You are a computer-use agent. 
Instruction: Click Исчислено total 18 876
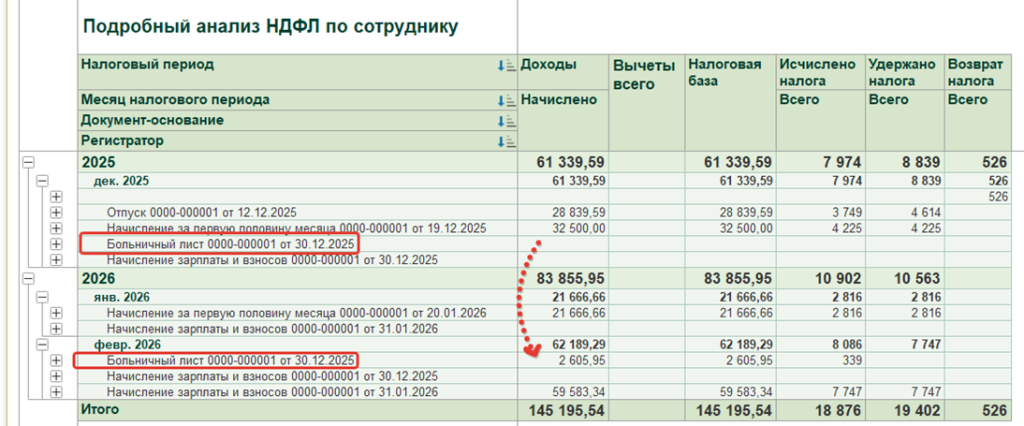pyautogui.click(x=840, y=410)
